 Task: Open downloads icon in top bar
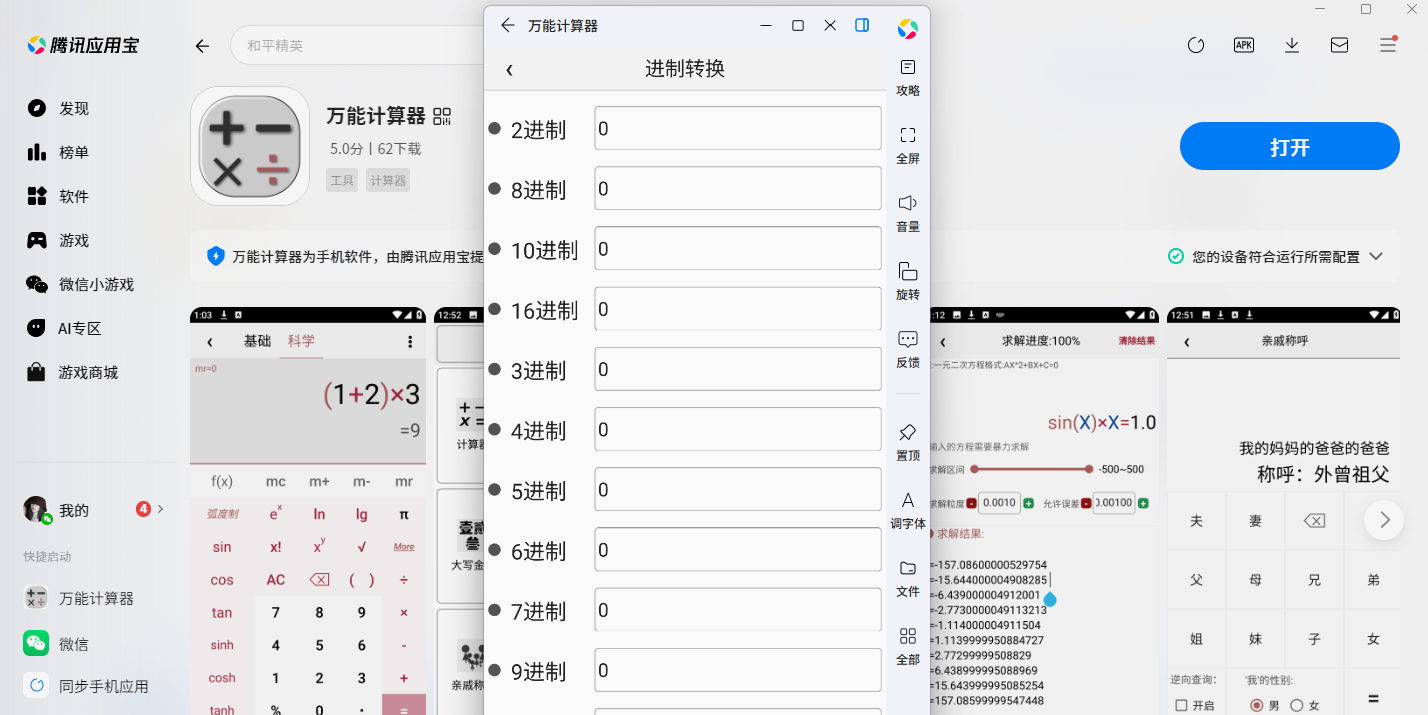1292,45
